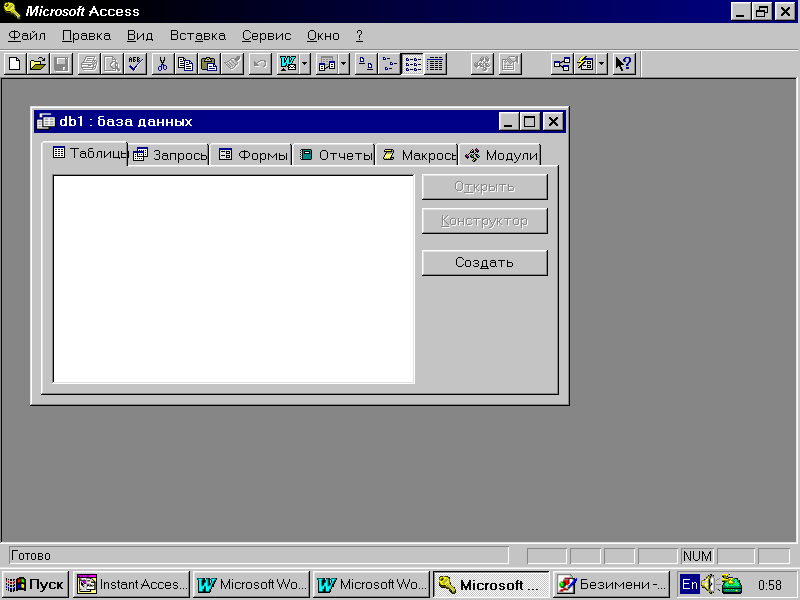Click the Office Links Word merge icon
The width and height of the screenshot is (800, 600).
pos(288,64)
